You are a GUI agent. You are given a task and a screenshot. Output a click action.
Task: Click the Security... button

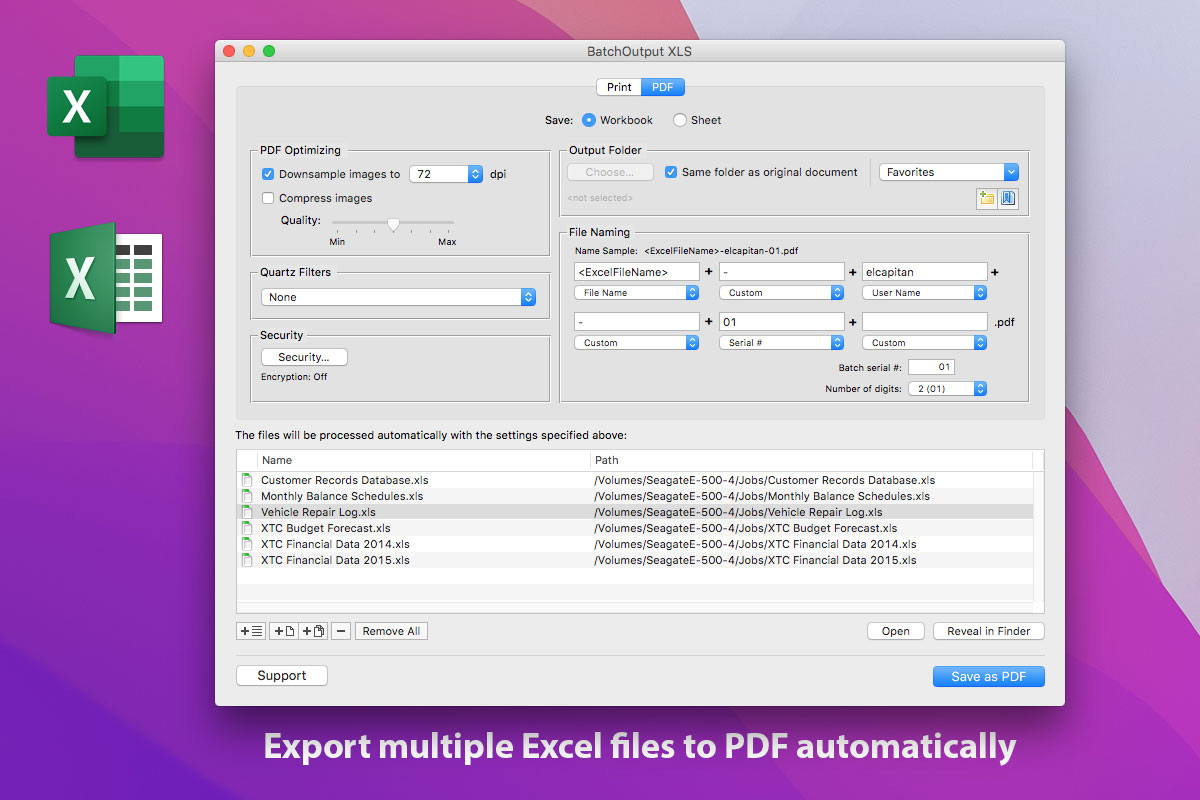click(304, 357)
